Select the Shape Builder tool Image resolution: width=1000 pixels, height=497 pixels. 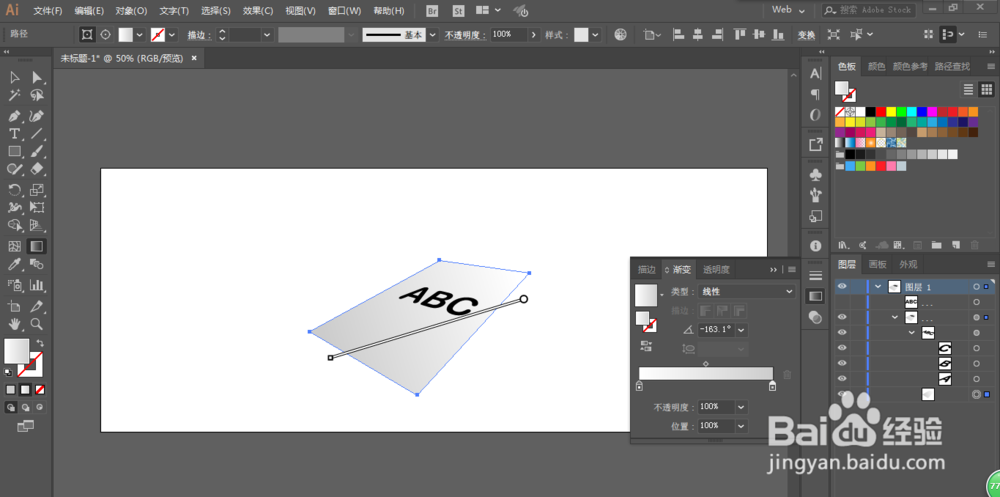coord(15,225)
